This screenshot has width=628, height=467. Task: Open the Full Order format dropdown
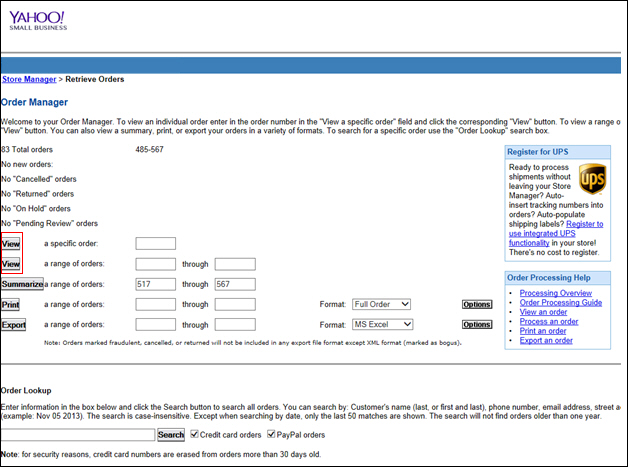tap(380, 304)
